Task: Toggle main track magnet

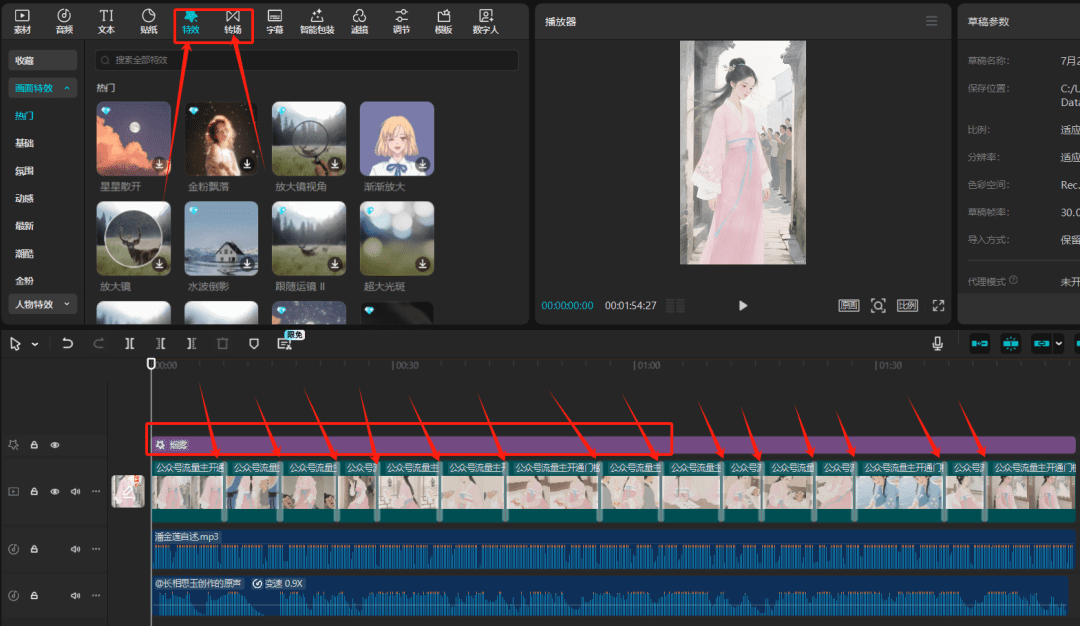Action: click(979, 344)
